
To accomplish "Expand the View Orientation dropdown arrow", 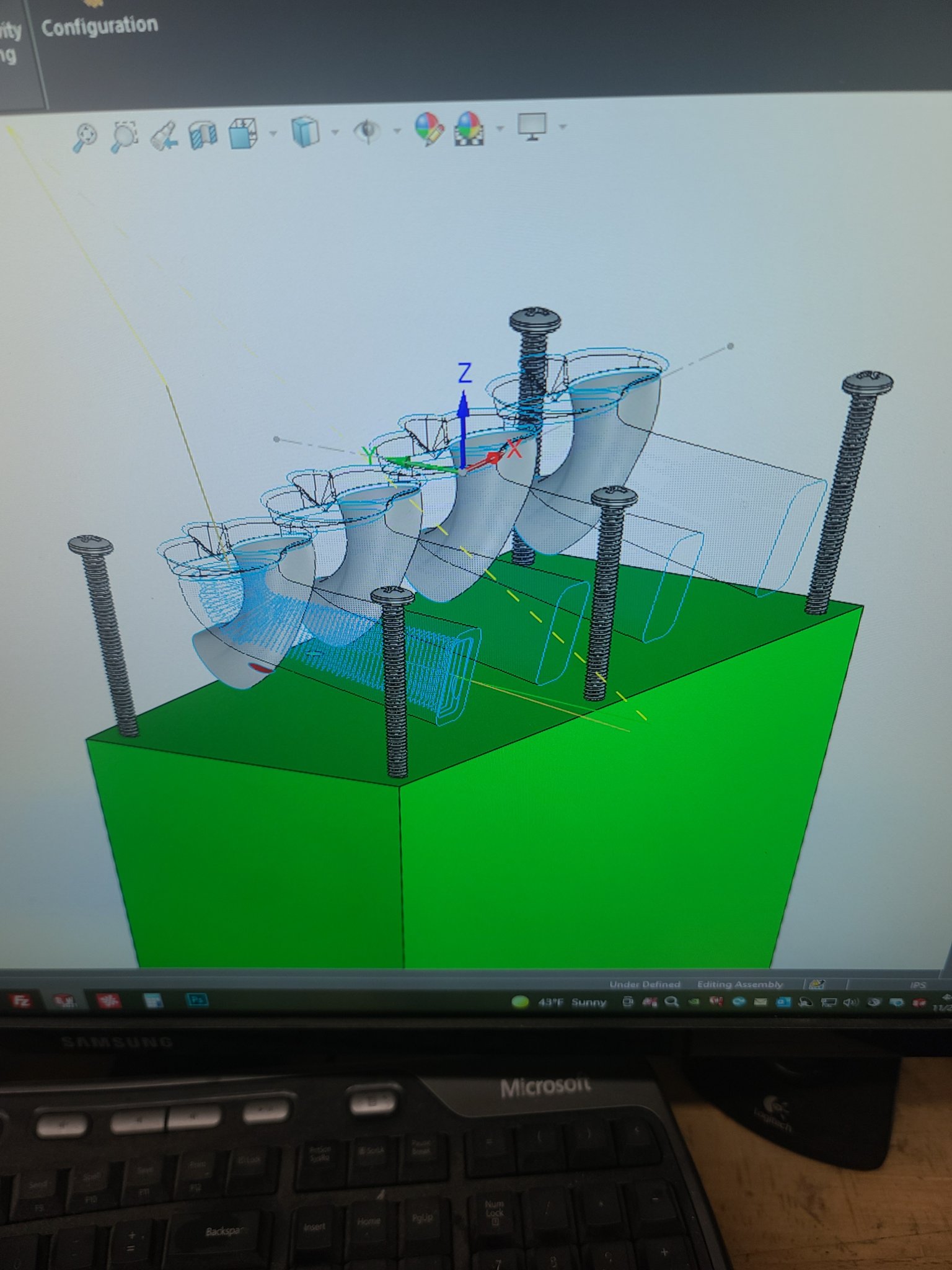I will [x=273, y=133].
